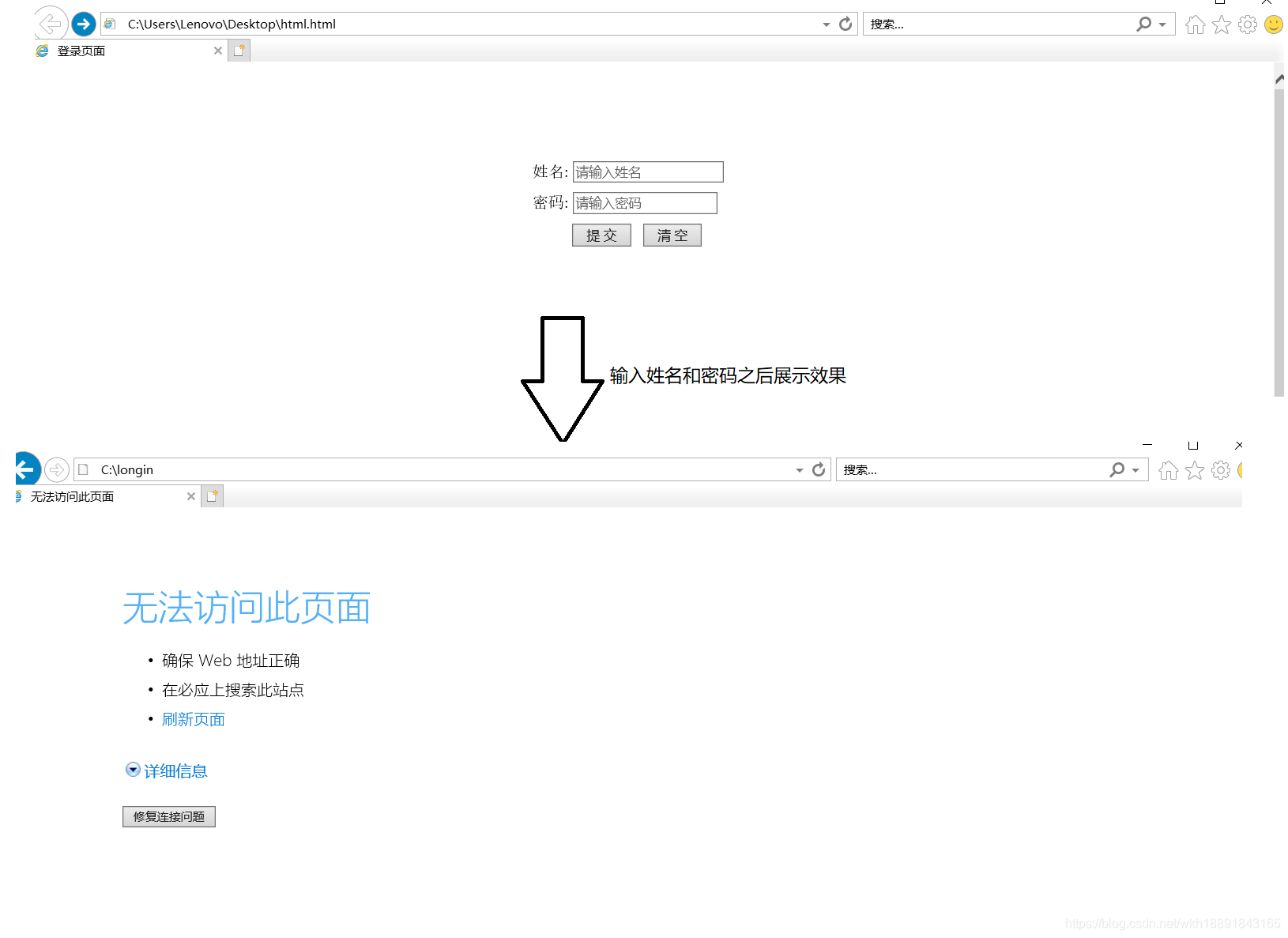Screen dimensions: 1288x938
Task: Close the 登录页面 tab
Action: 218,51
